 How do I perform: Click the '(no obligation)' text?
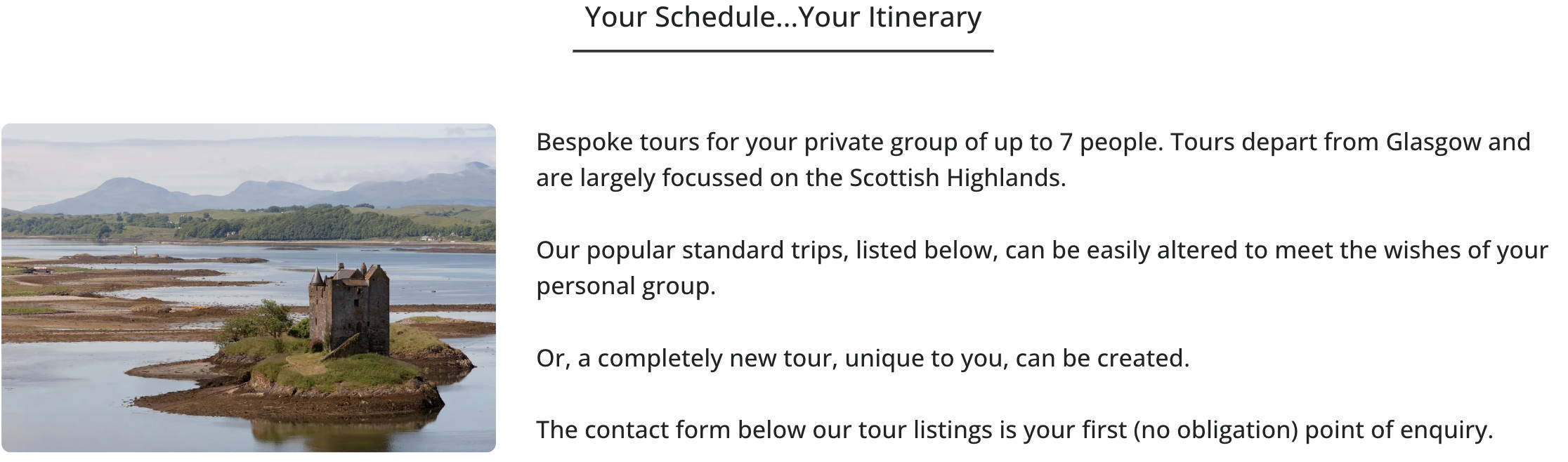[x=1216, y=430]
